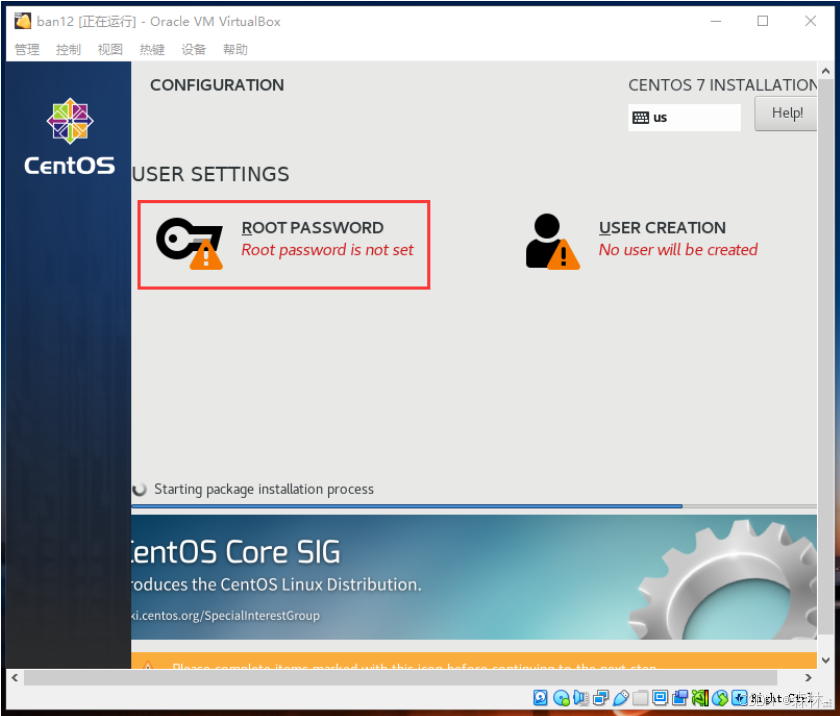Click the horizontal scrollbar left arrow
Screen dimensions: 840x716
14,677
